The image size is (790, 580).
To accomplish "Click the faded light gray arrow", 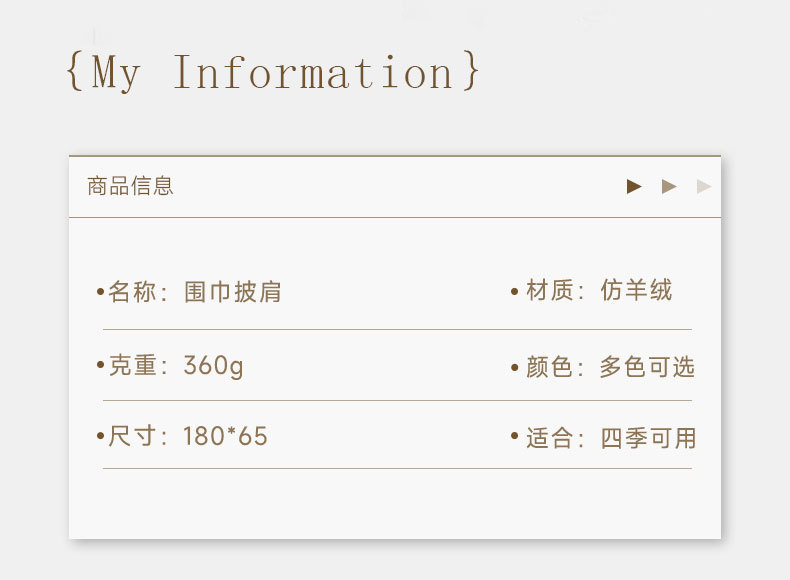I will (x=704, y=186).
